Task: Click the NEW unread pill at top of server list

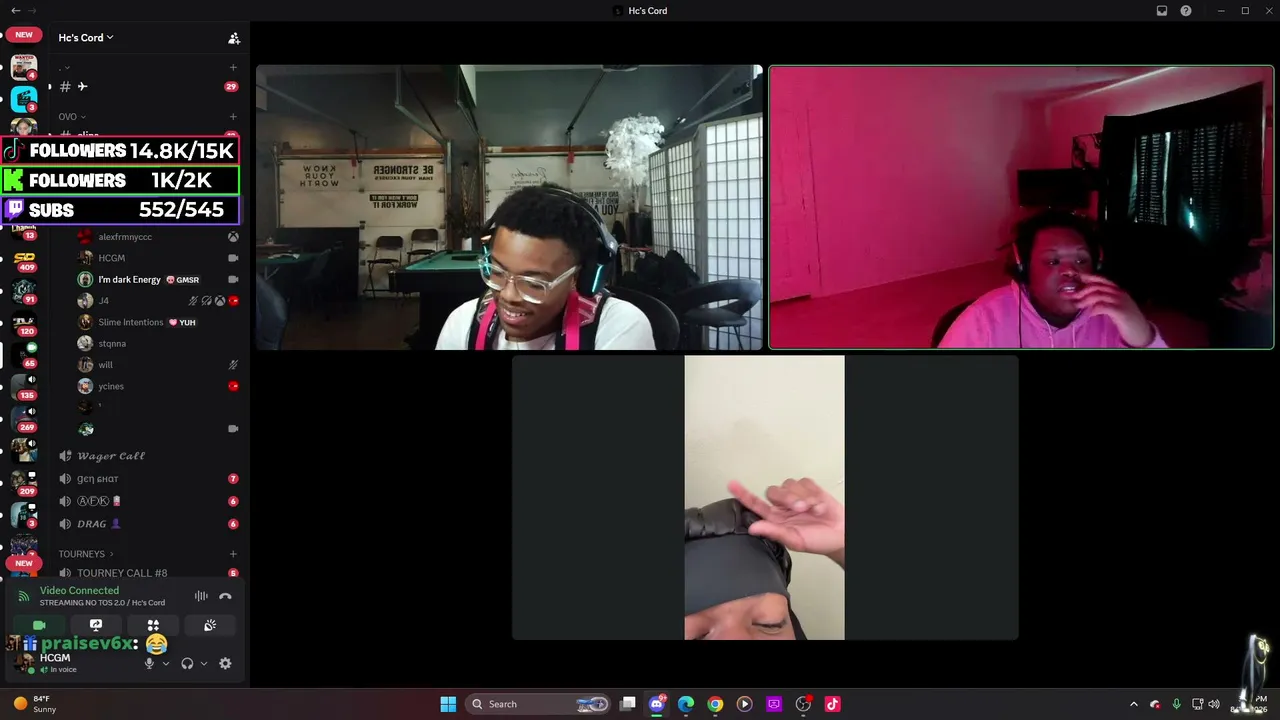Action: point(24,35)
